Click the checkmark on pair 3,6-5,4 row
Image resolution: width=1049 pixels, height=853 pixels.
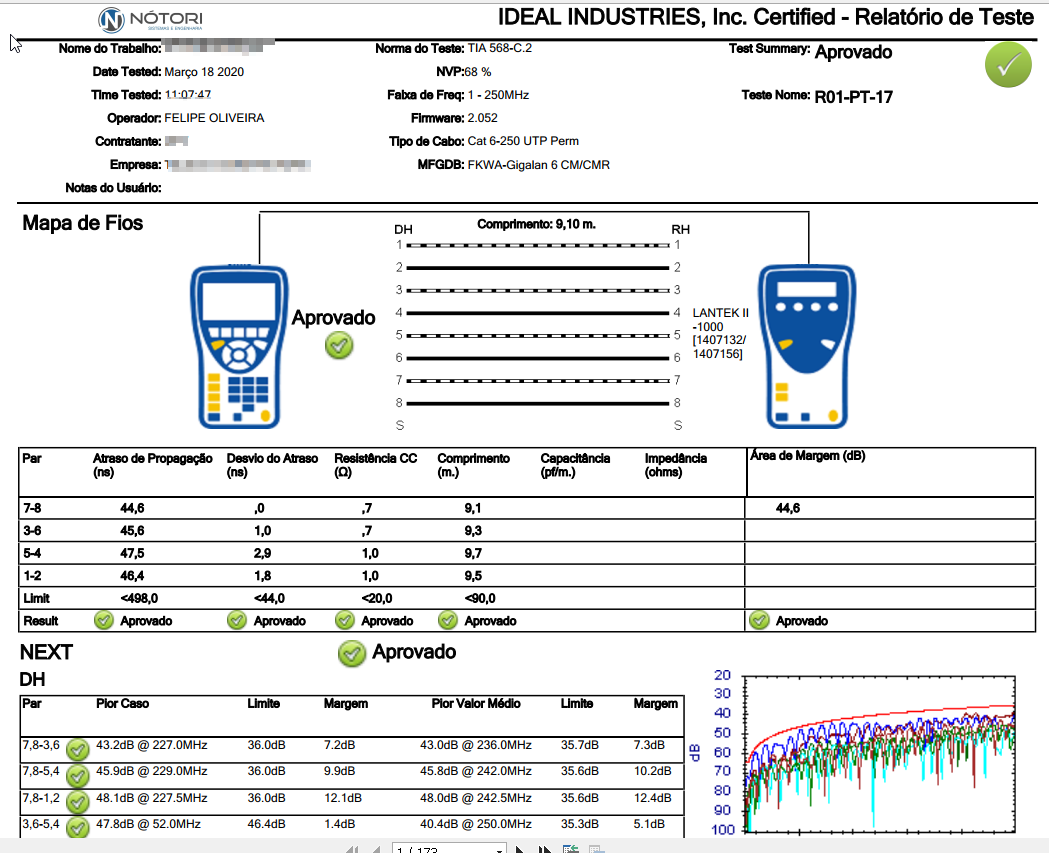tap(78, 828)
